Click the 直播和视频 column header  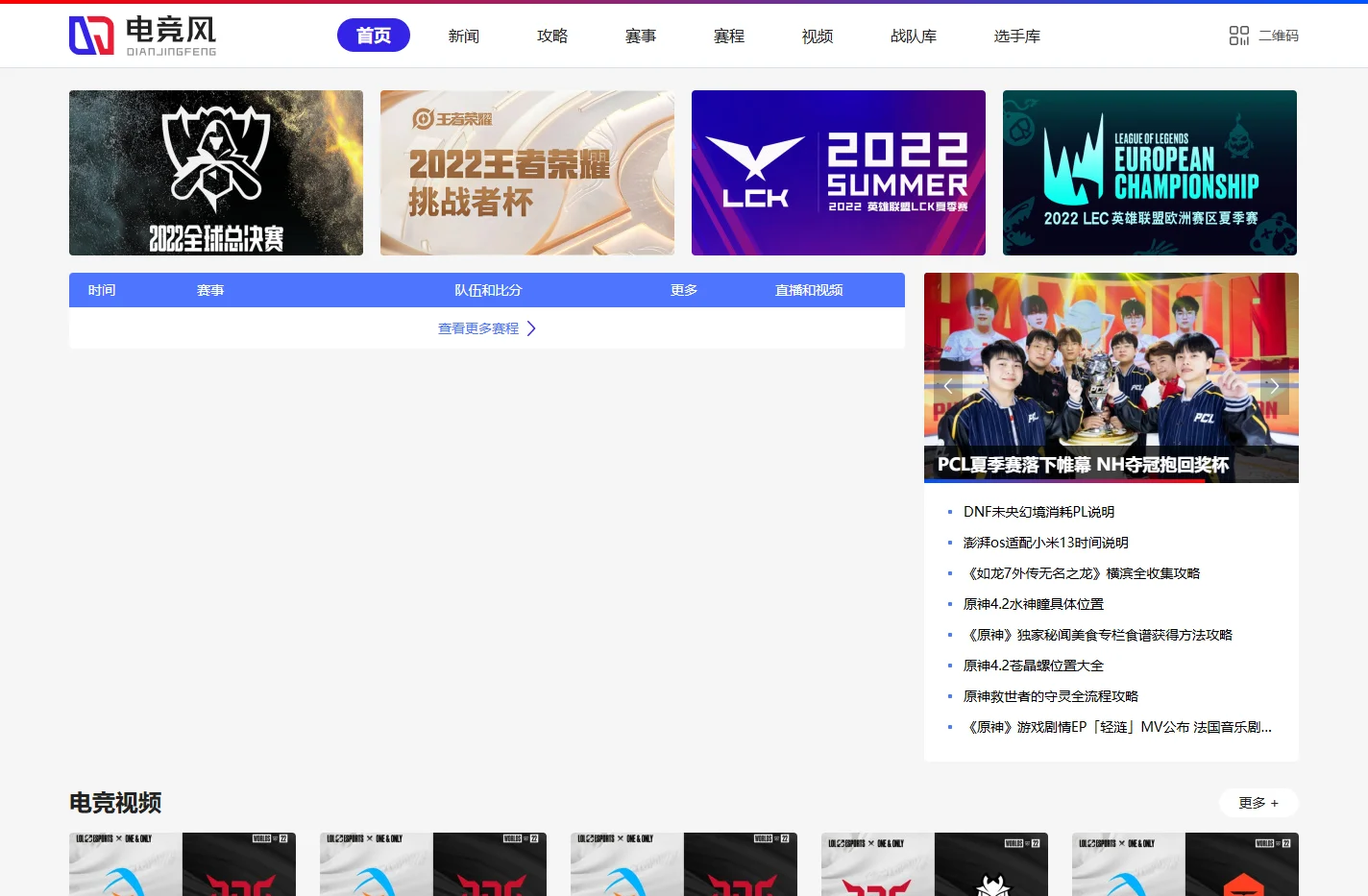coord(809,290)
